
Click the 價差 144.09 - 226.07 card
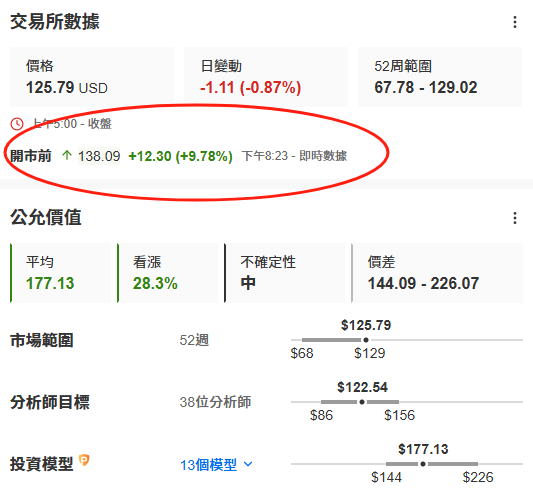pos(437,273)
